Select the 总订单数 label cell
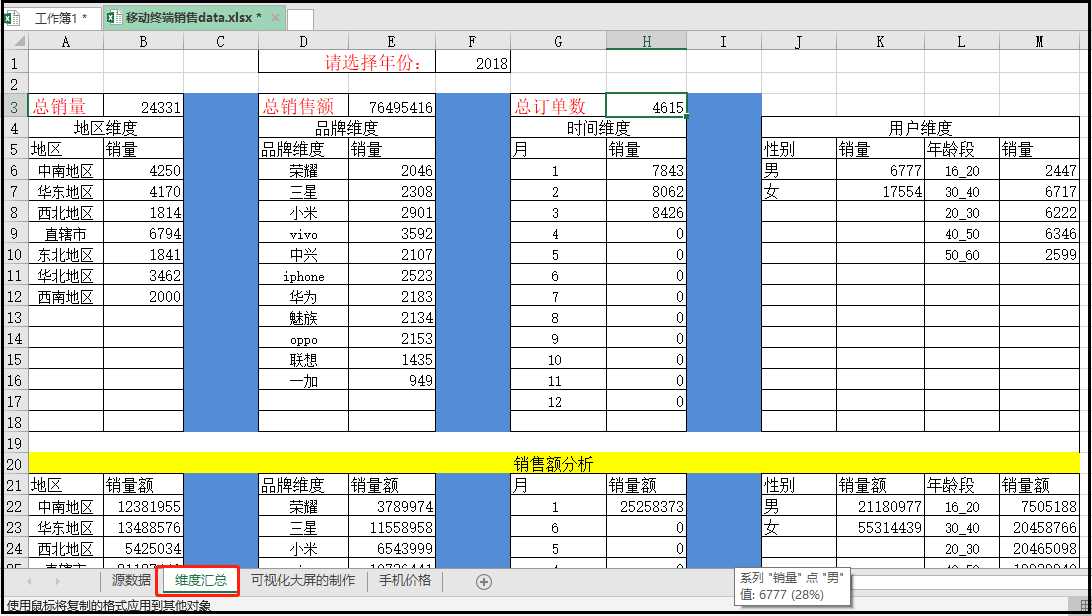1092x616 pixels. point(559,106)
